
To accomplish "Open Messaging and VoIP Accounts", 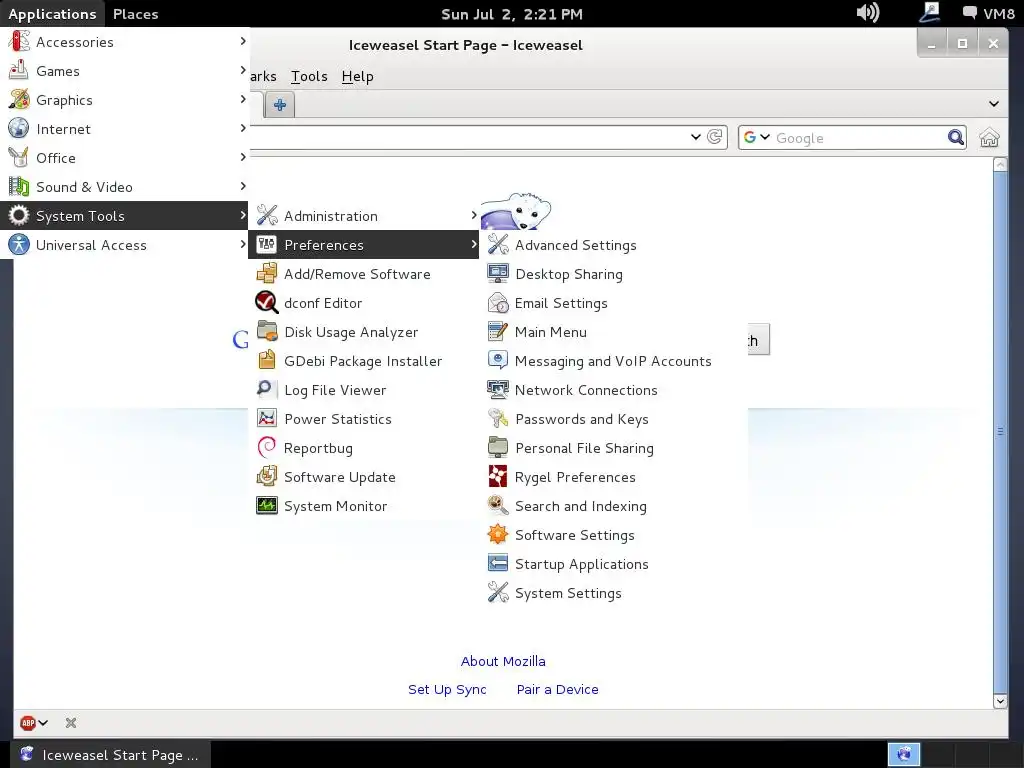I will tap(613, 360).
